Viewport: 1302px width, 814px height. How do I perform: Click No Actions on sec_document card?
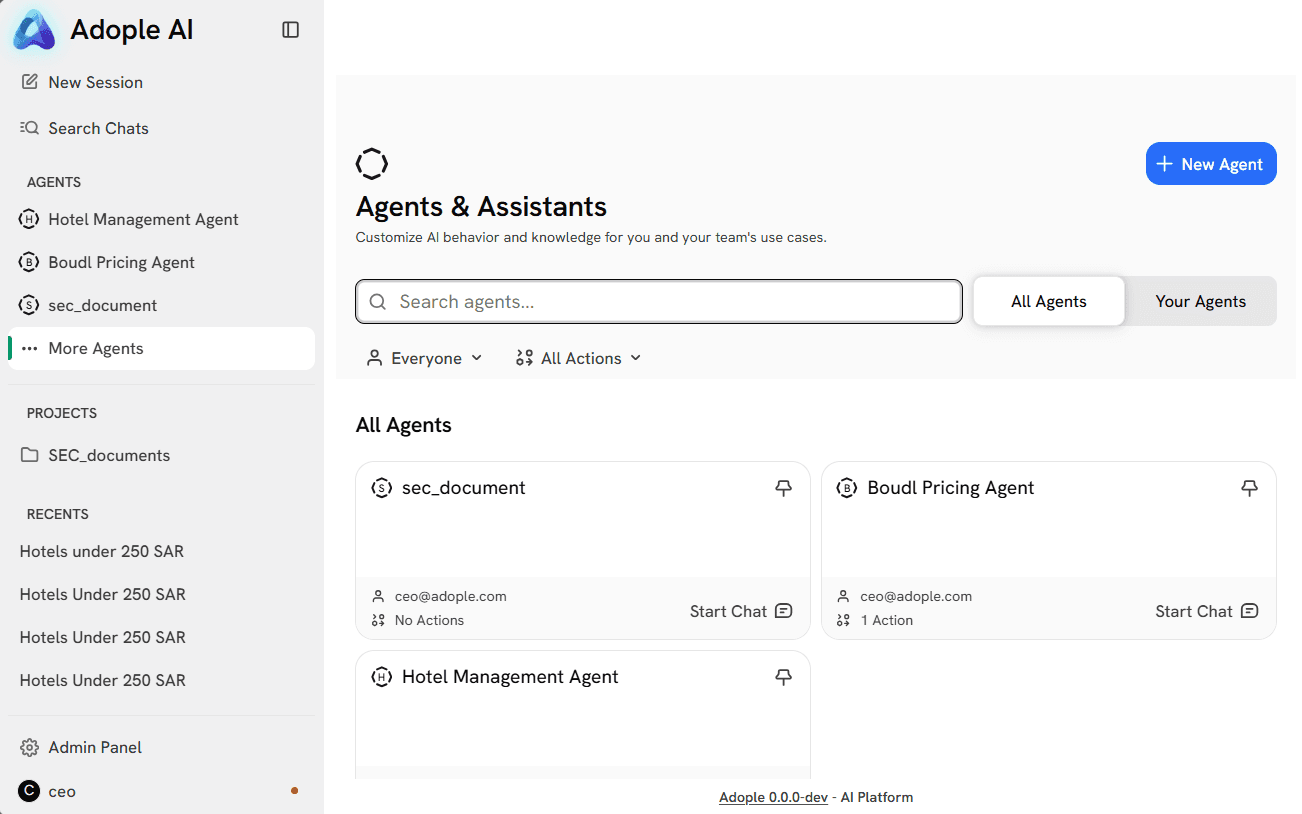(429, 620)
